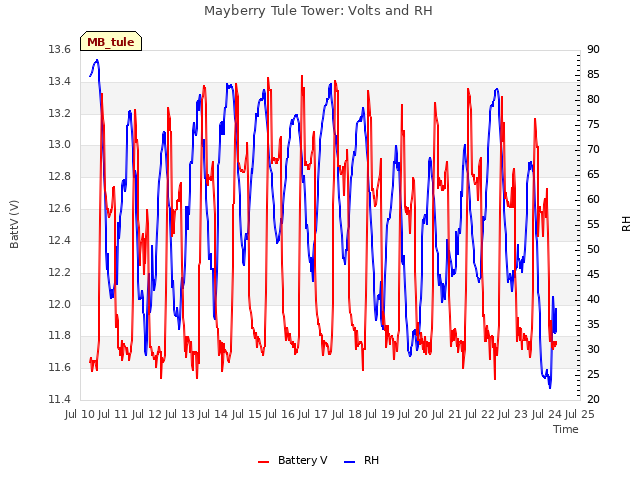Click the RH right axis label
The height and width of the screenshot is (480, 640).
pyautogui.click(x=626, y=224)
